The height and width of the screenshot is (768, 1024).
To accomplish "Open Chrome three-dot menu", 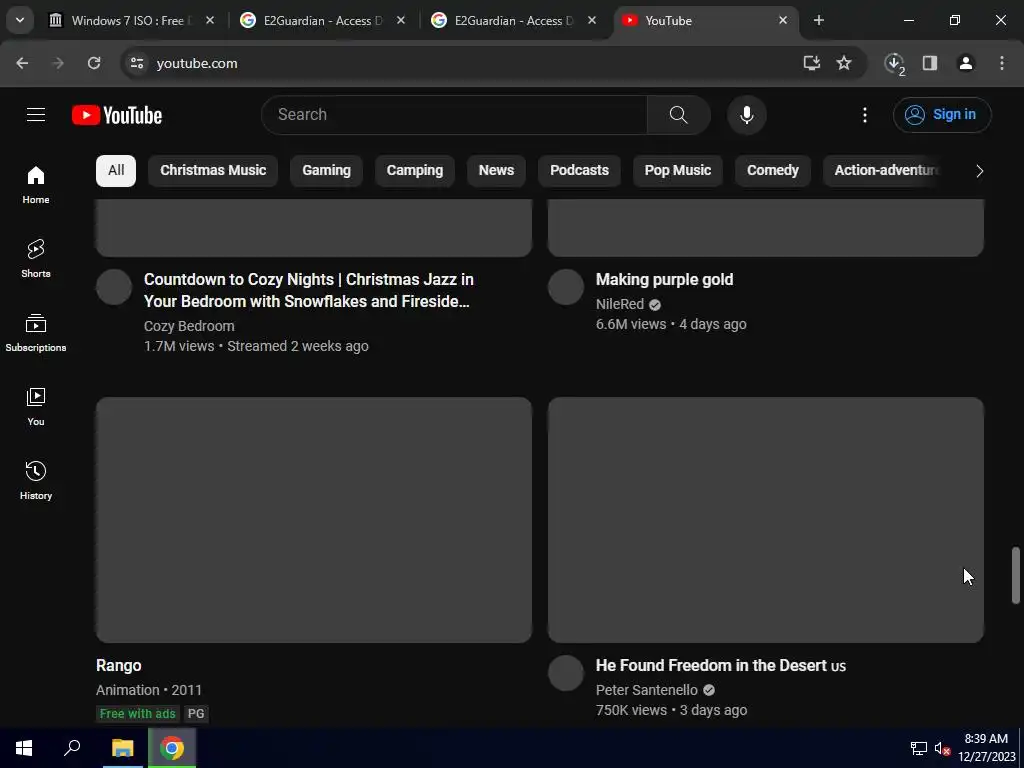I will pos(1002,63).
